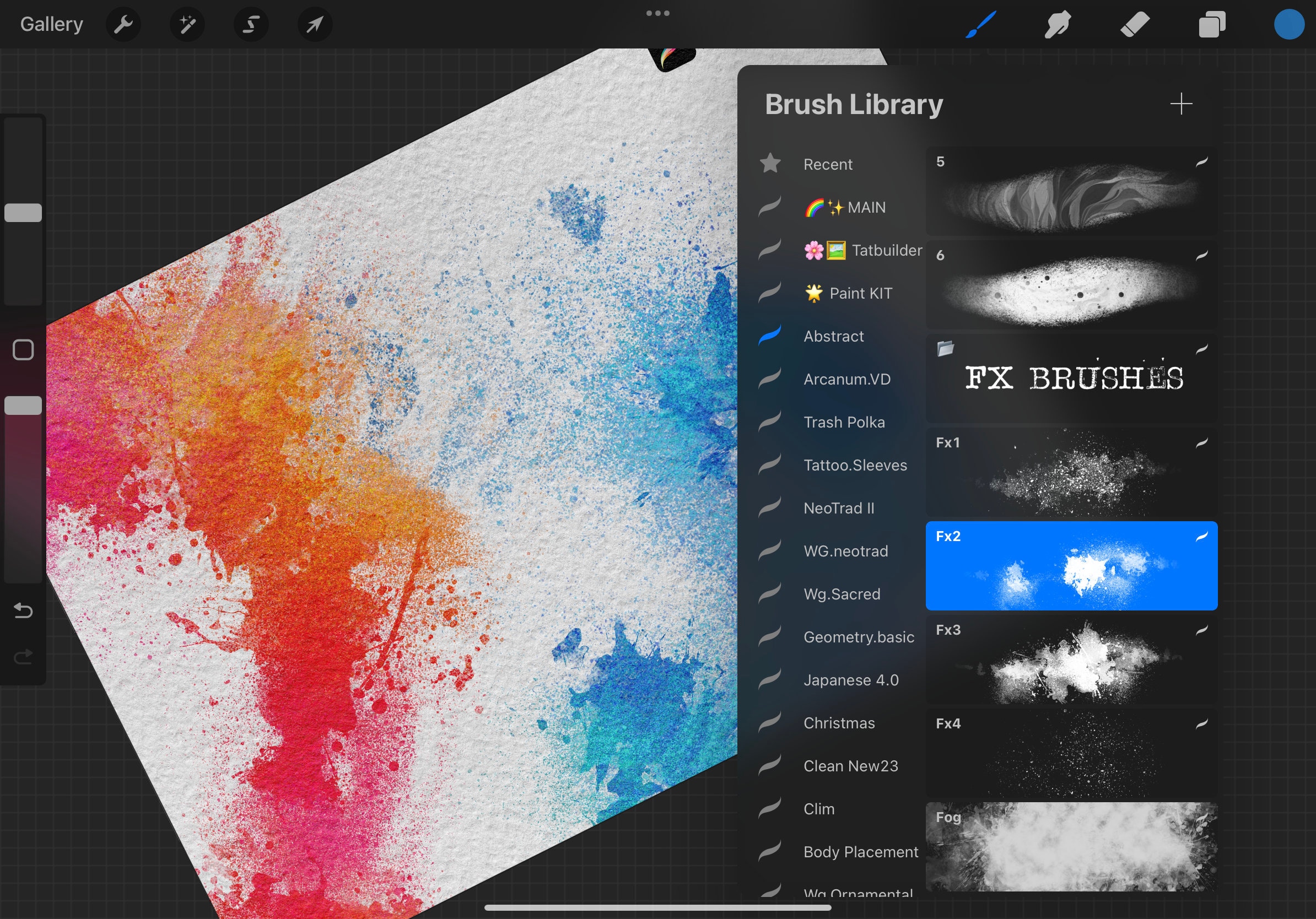Open the Actions wrench menu
The height and width of the screenshot is (919, 1316).
[123, 25]
